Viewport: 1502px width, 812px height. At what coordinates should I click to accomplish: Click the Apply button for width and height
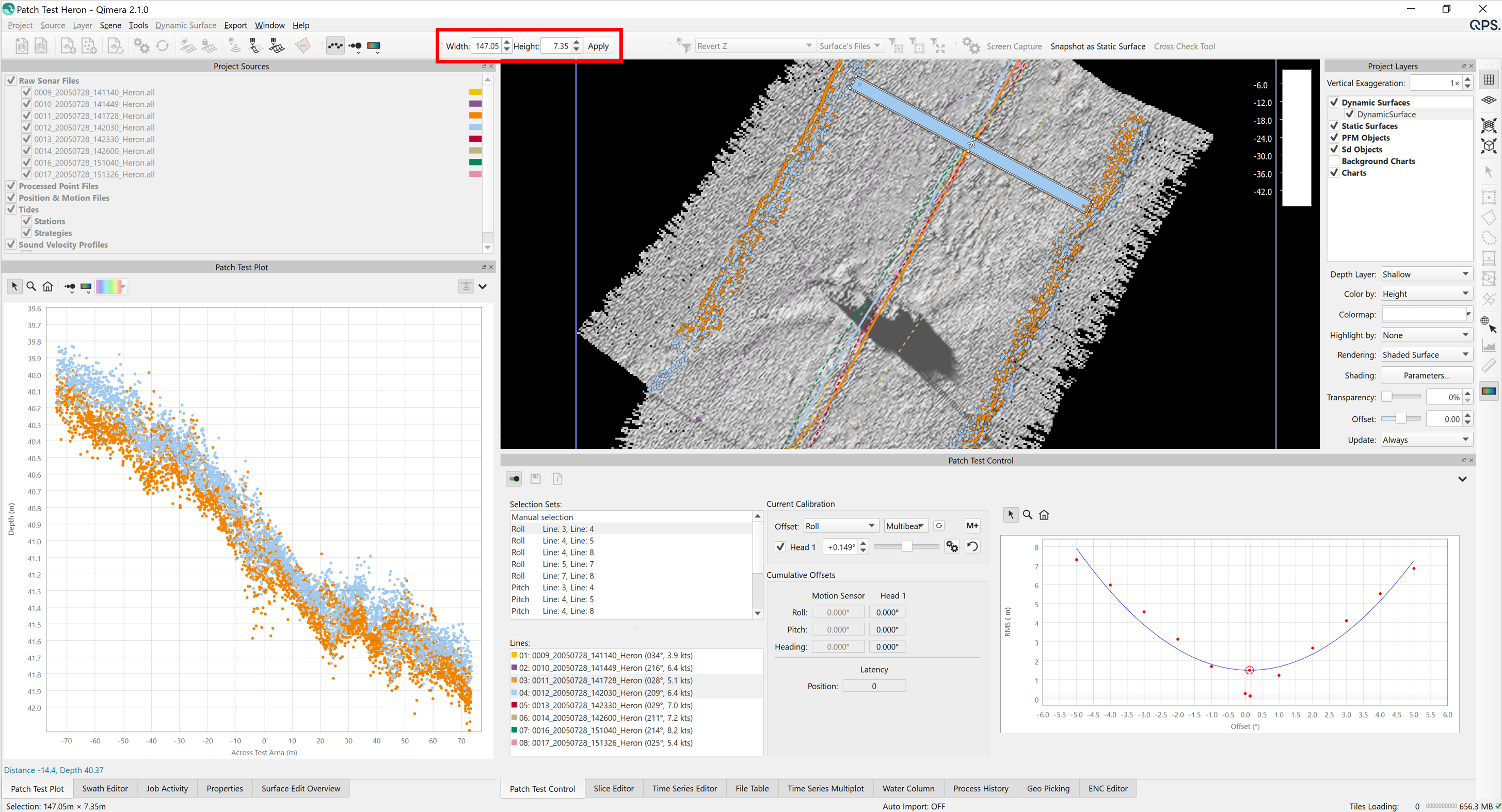(x=598, y=46)
